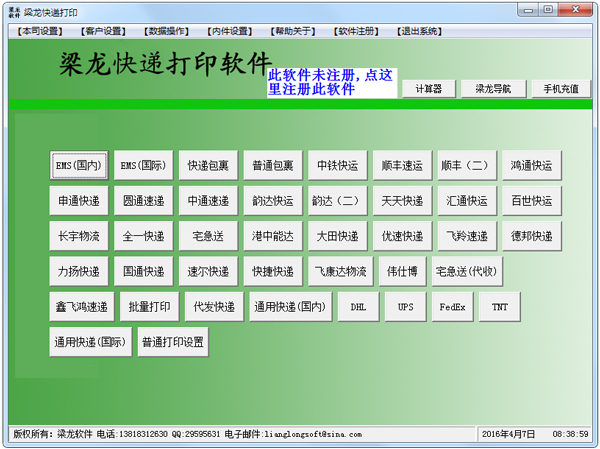Select the 韵达（二） button
The image size is (600, 449).
[338, 201]
